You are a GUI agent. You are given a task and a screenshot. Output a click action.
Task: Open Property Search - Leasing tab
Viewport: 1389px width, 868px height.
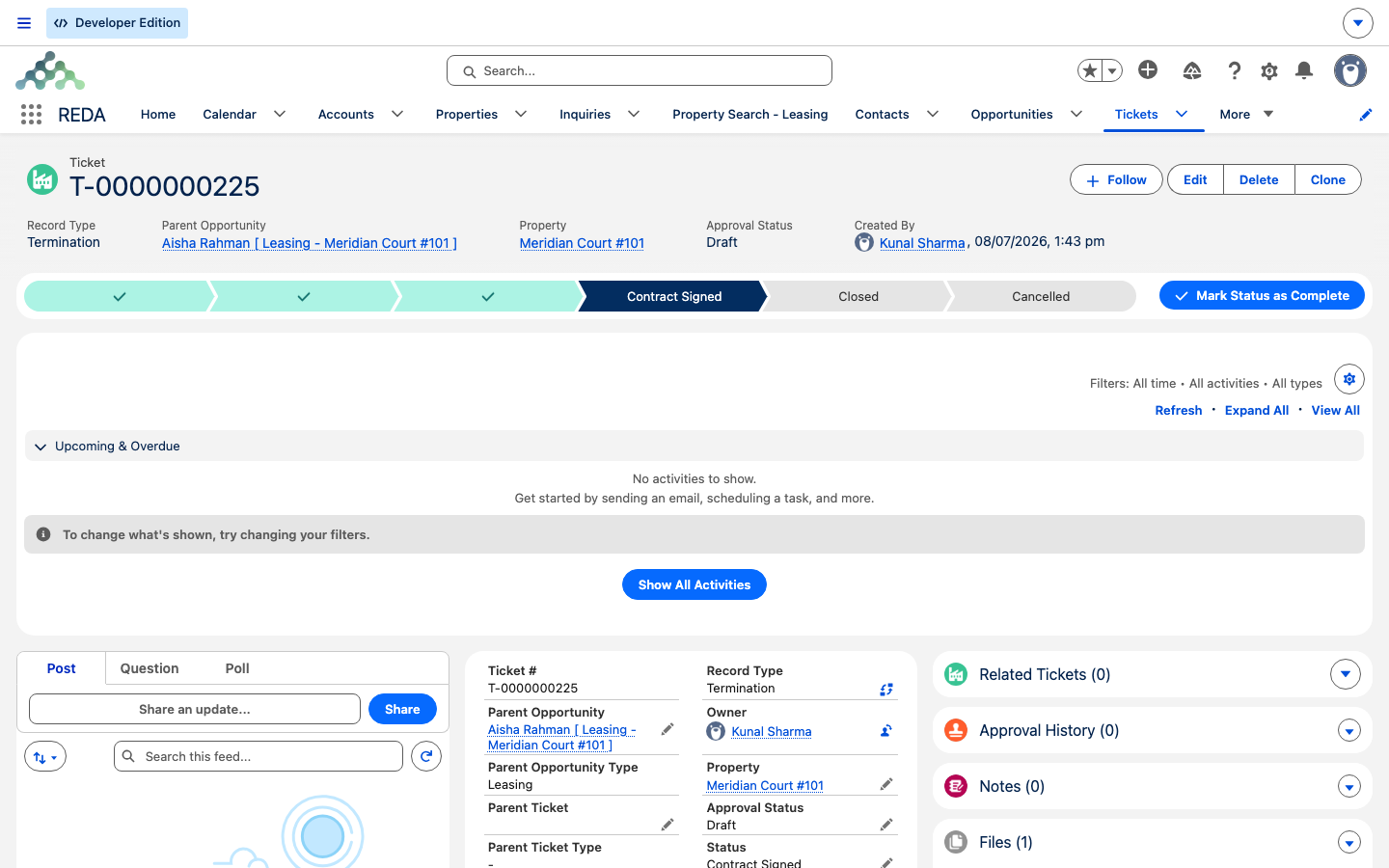tap(750, 114)
